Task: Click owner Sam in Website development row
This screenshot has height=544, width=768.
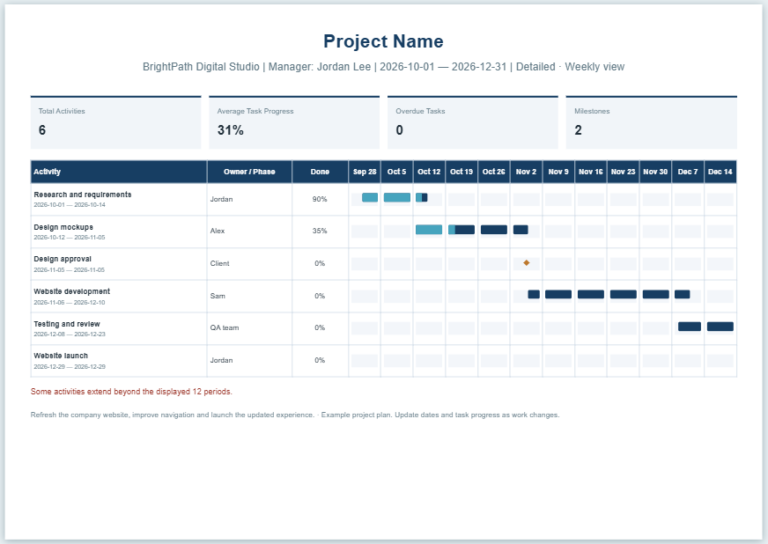Action: point(217,296)
